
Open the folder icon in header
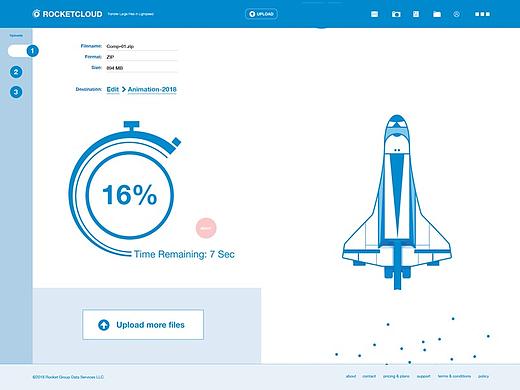pos(437,14)
